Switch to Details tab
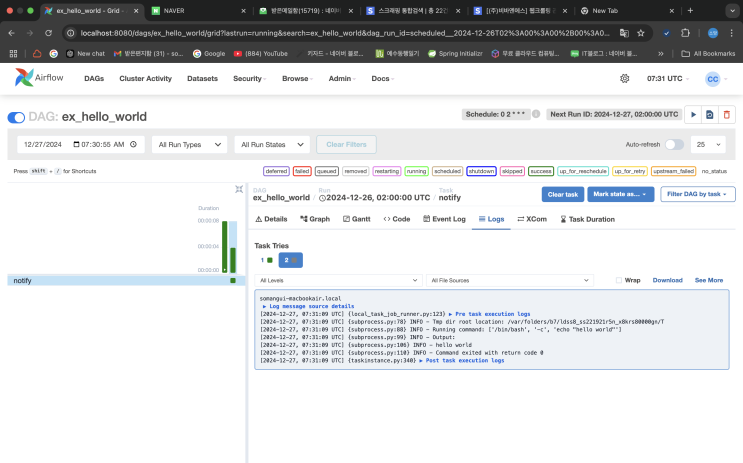The width and height of the screenshot is (743, 463). point(271,219)
